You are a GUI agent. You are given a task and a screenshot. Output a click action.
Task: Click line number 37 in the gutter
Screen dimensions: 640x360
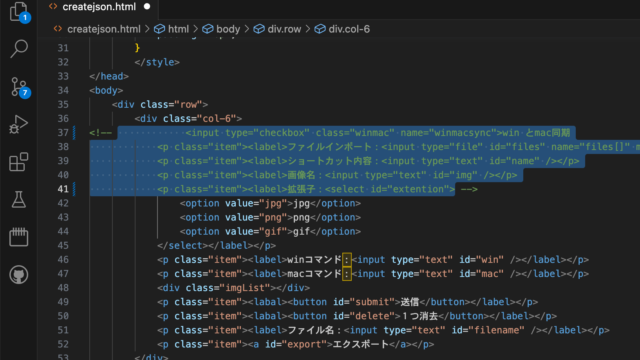(63, 133)
